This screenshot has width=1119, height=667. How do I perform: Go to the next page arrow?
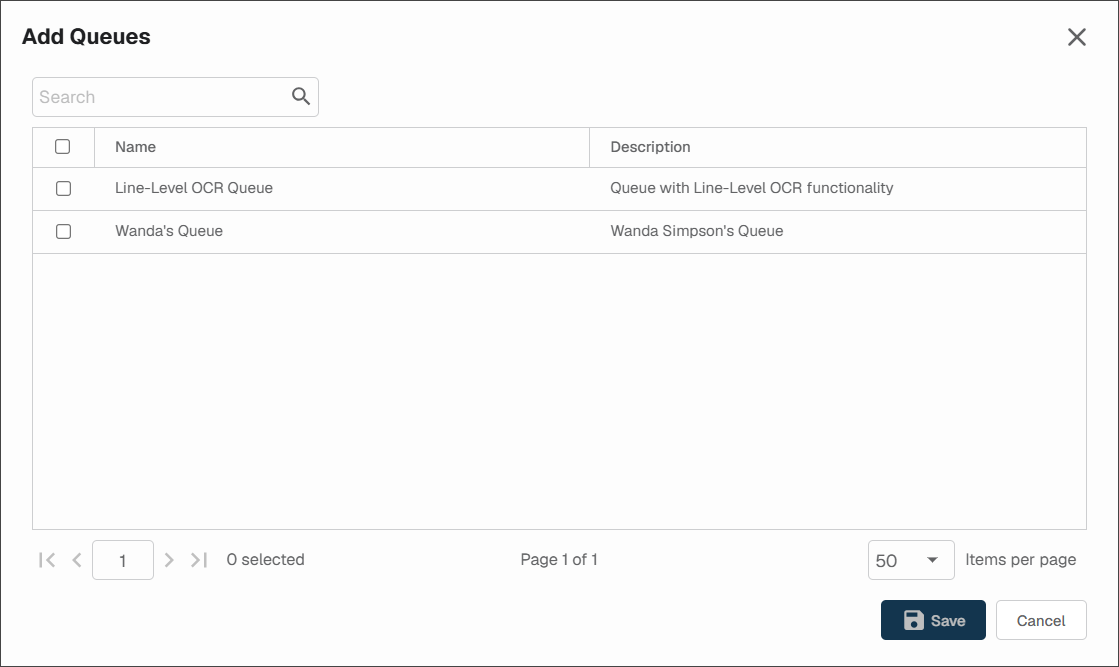coord(169,560)
